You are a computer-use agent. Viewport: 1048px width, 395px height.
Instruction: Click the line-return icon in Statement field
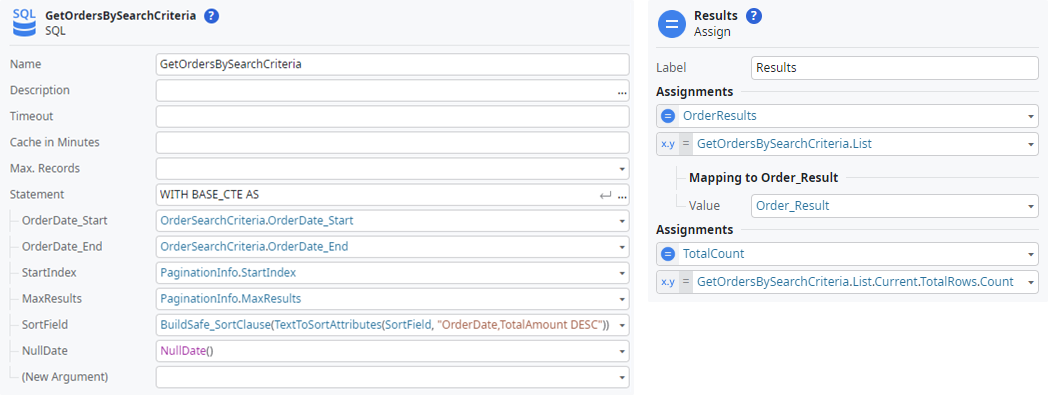pyautogui.click(x=606, y=196)
